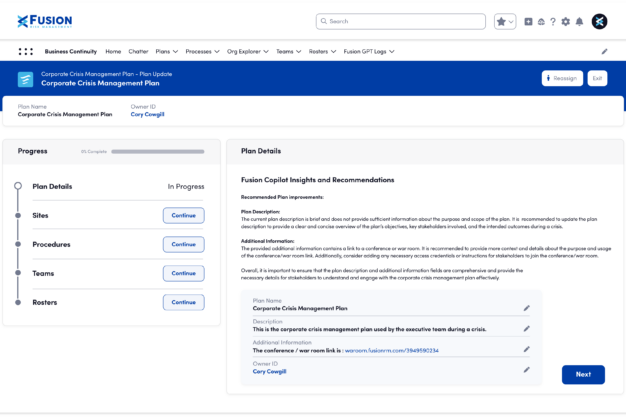
Task: Open the user profile avatar
Action: tap(599, 22)
